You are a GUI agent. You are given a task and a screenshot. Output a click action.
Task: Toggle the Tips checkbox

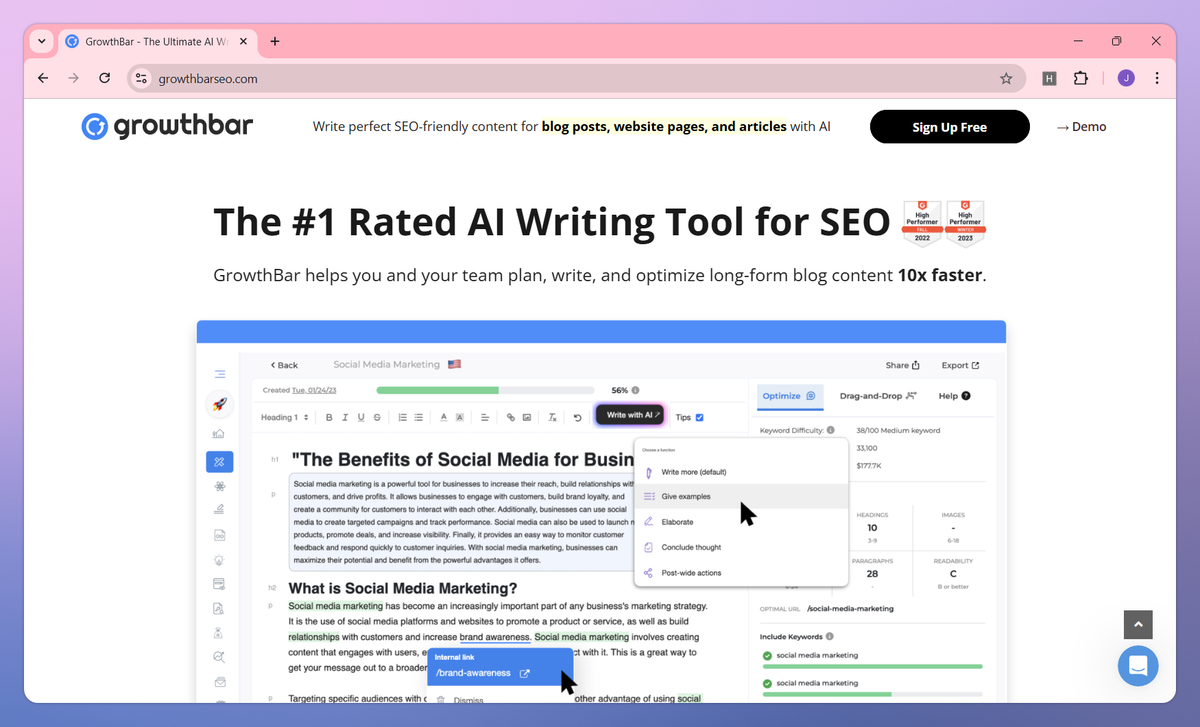[x=699, y=417]
